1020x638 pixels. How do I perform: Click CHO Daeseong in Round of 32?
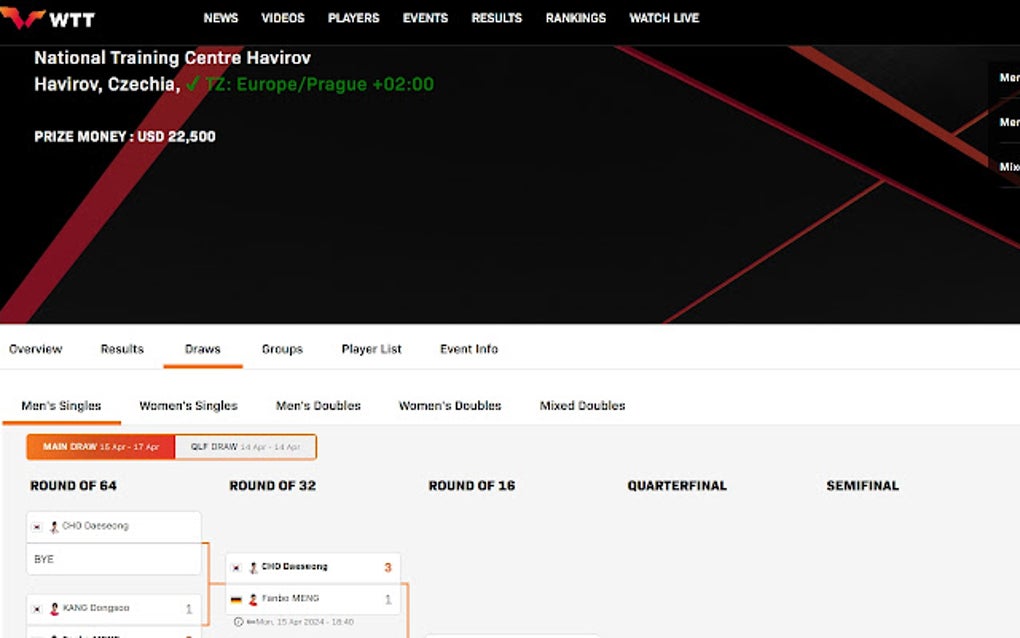click(x=295, y=566)
